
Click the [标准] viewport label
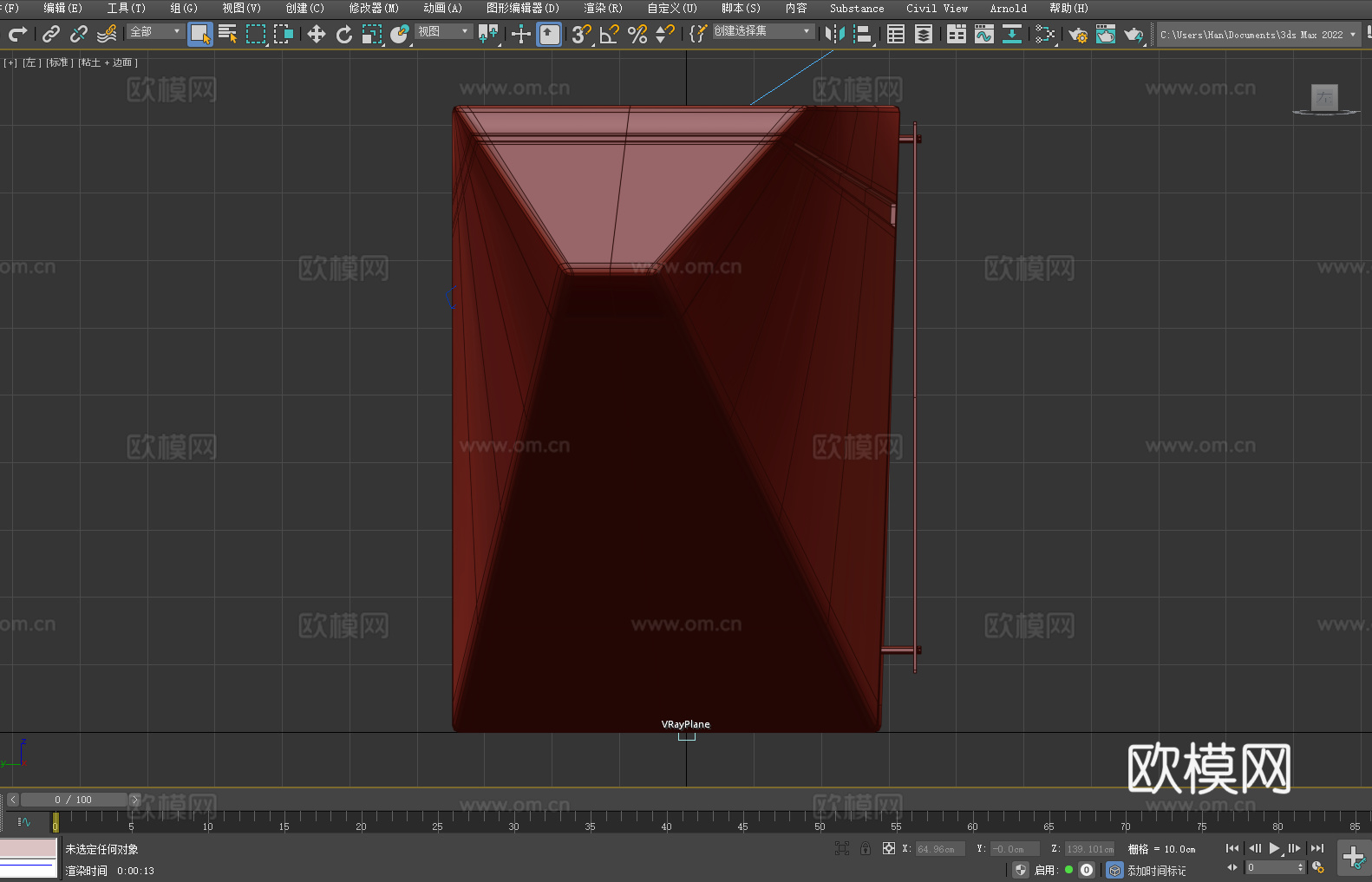click(x=59, y=62)
